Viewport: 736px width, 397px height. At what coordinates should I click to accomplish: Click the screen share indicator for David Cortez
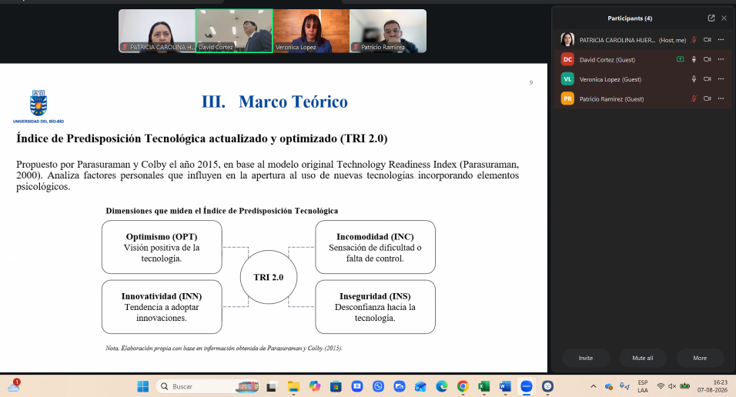[680, 59]
